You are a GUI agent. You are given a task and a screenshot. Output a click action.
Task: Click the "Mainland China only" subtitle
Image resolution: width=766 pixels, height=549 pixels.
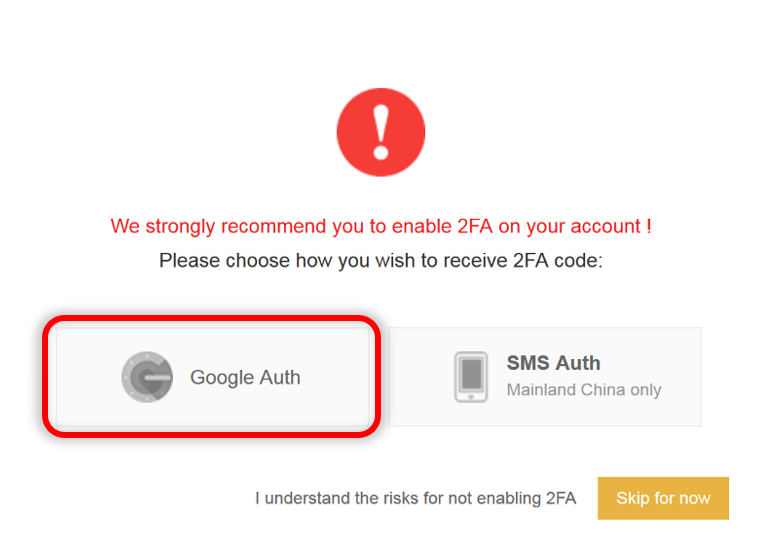(583, 390)
